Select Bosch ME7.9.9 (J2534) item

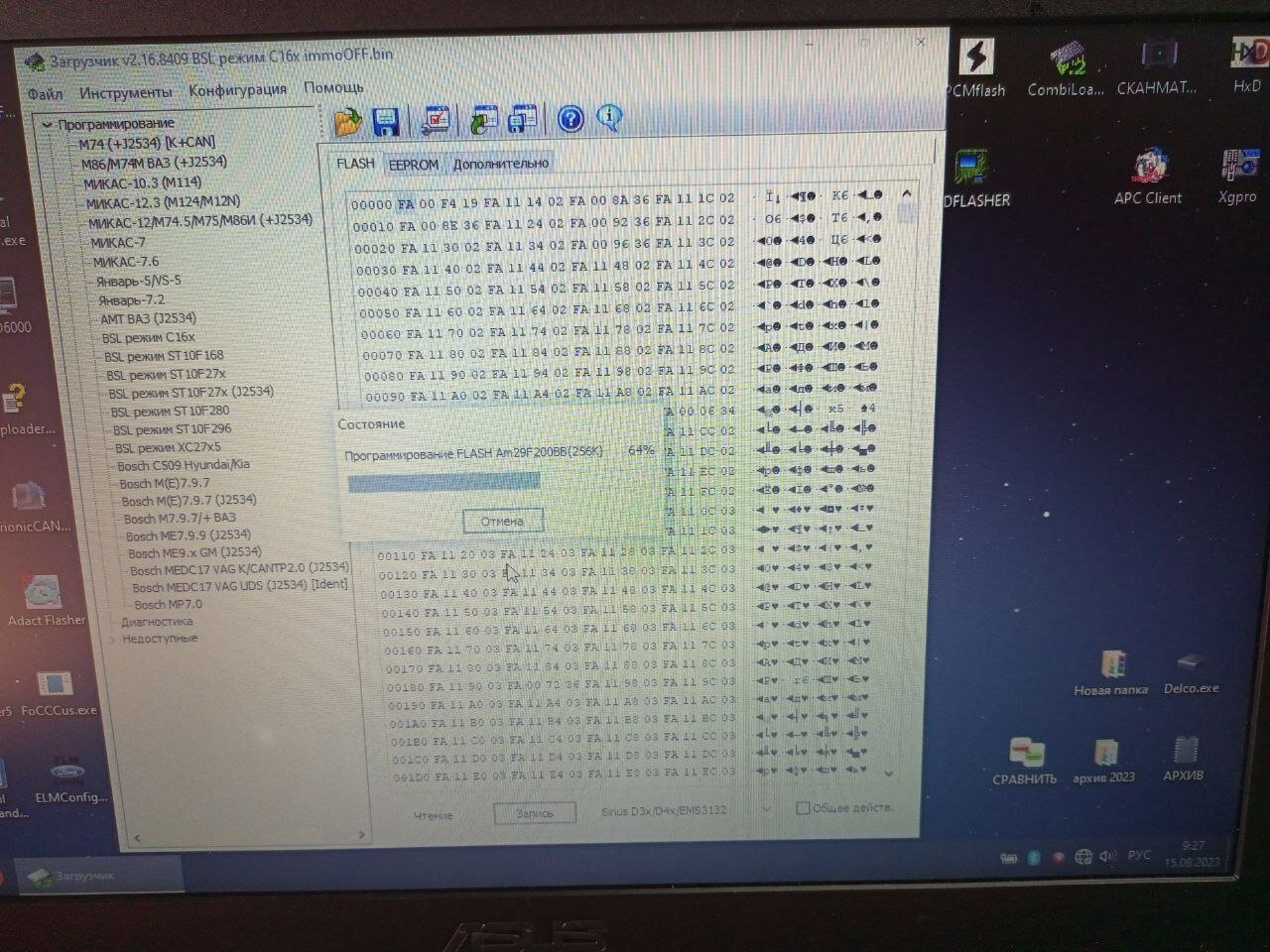pyautogui.click(x=188, y=535)
